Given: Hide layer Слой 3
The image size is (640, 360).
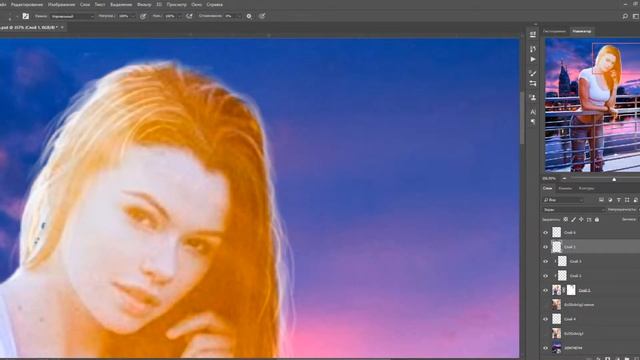Looking at the screenshot, I should click(546, 261).
